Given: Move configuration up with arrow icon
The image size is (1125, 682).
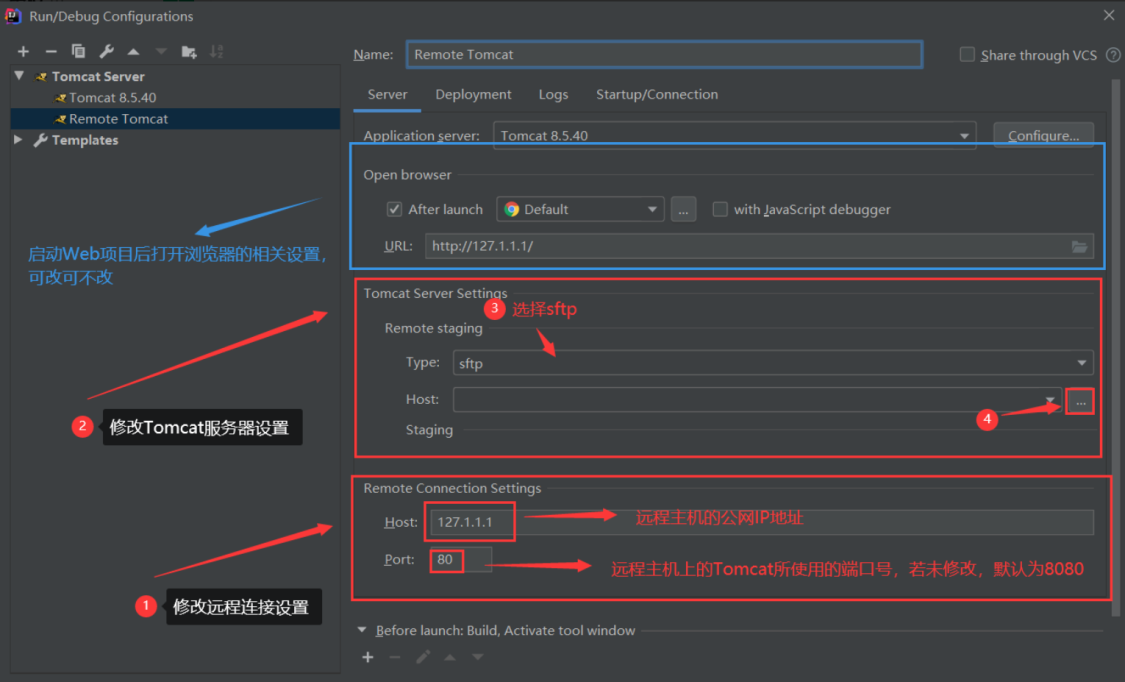Looking at the screenshot, I should [133, 52].
